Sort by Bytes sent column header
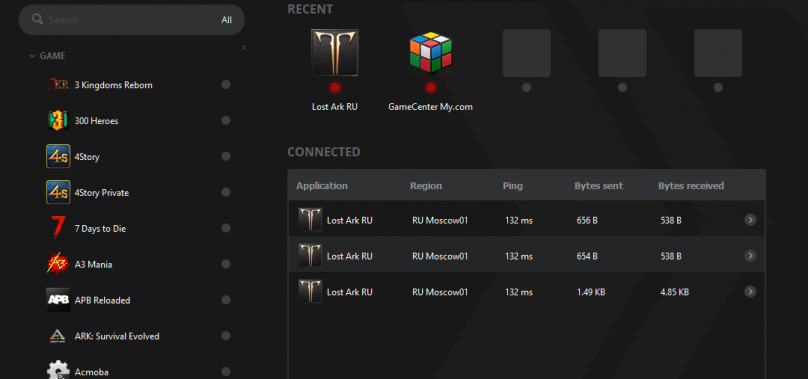This screenshot has height=379, width=808. click(x=599, y=186)
